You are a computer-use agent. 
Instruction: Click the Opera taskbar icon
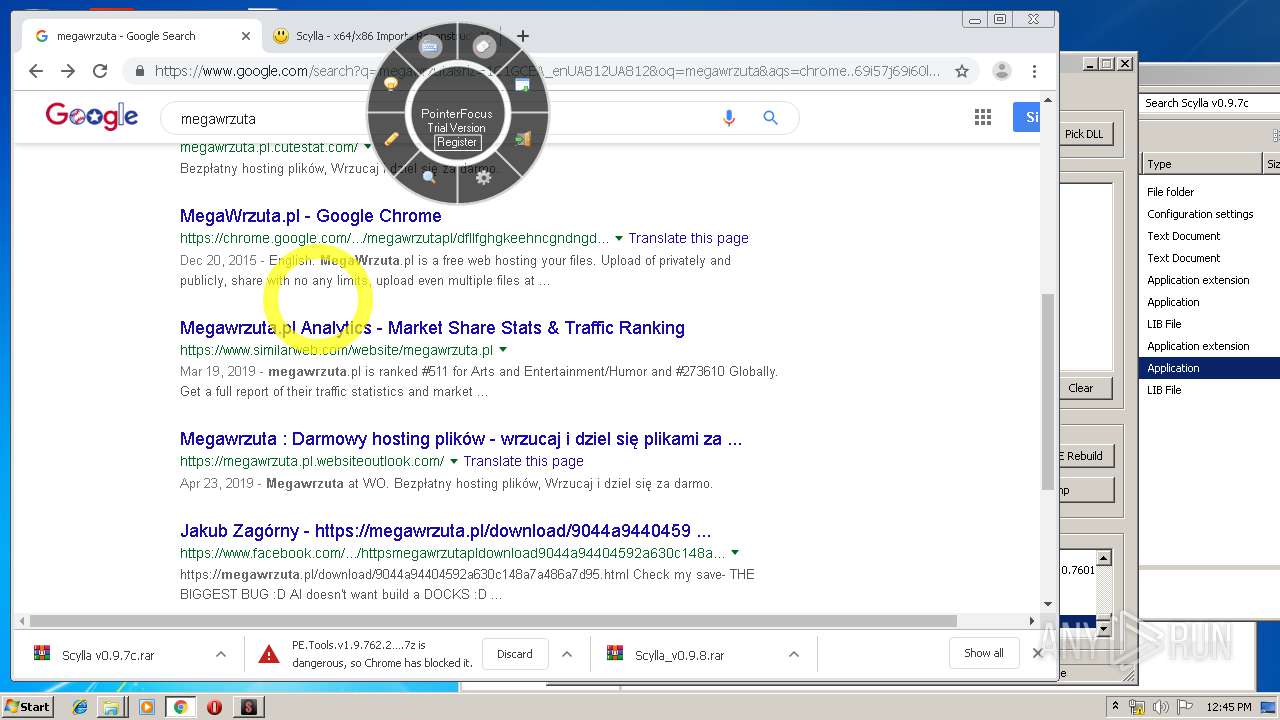pos(214,707)
